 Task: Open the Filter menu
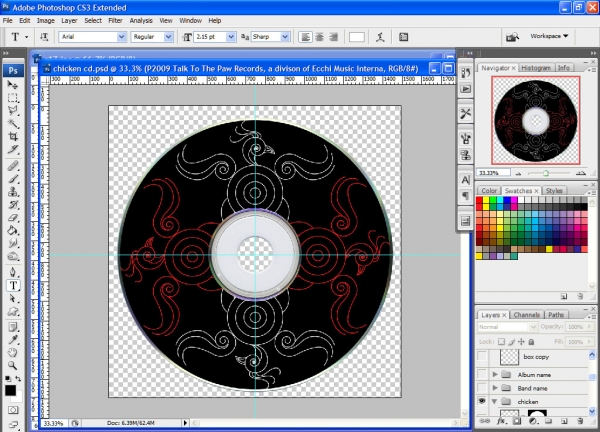coord(115,21)
